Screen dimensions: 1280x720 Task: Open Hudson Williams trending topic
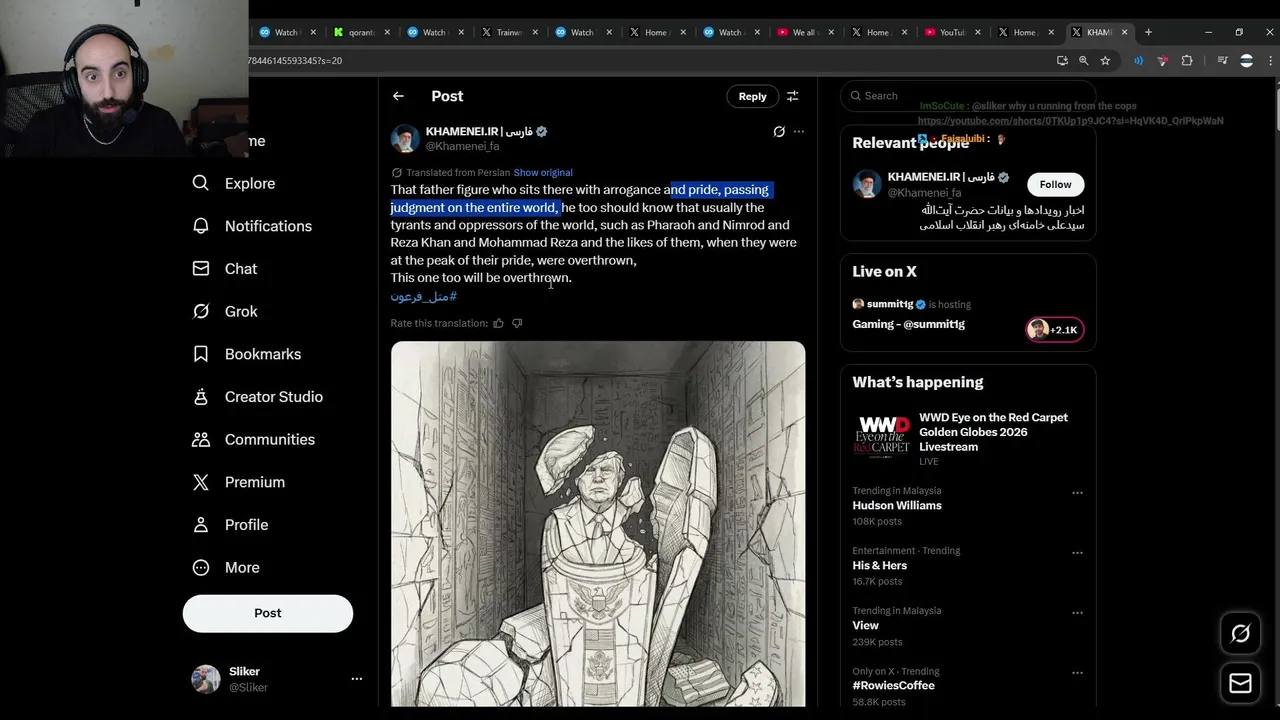pos(897,506)
